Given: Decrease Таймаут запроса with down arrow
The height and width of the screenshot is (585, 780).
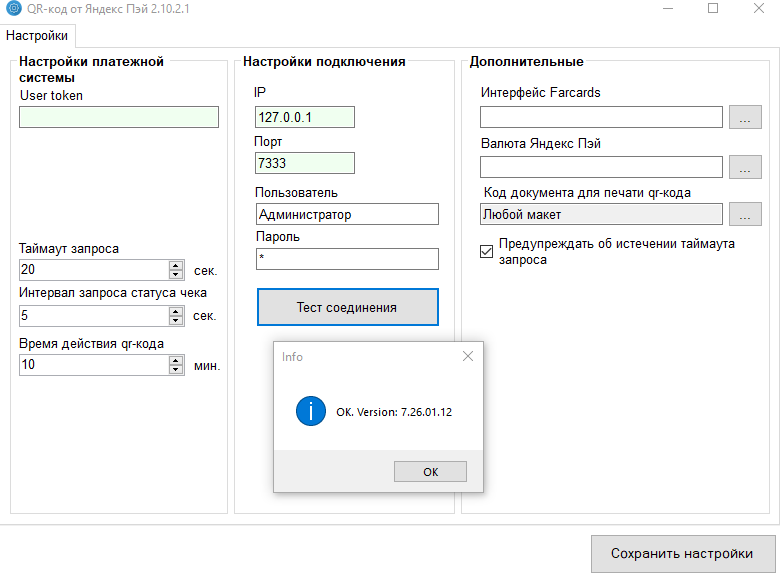Looking at the screenshot, I should (177, 274).
